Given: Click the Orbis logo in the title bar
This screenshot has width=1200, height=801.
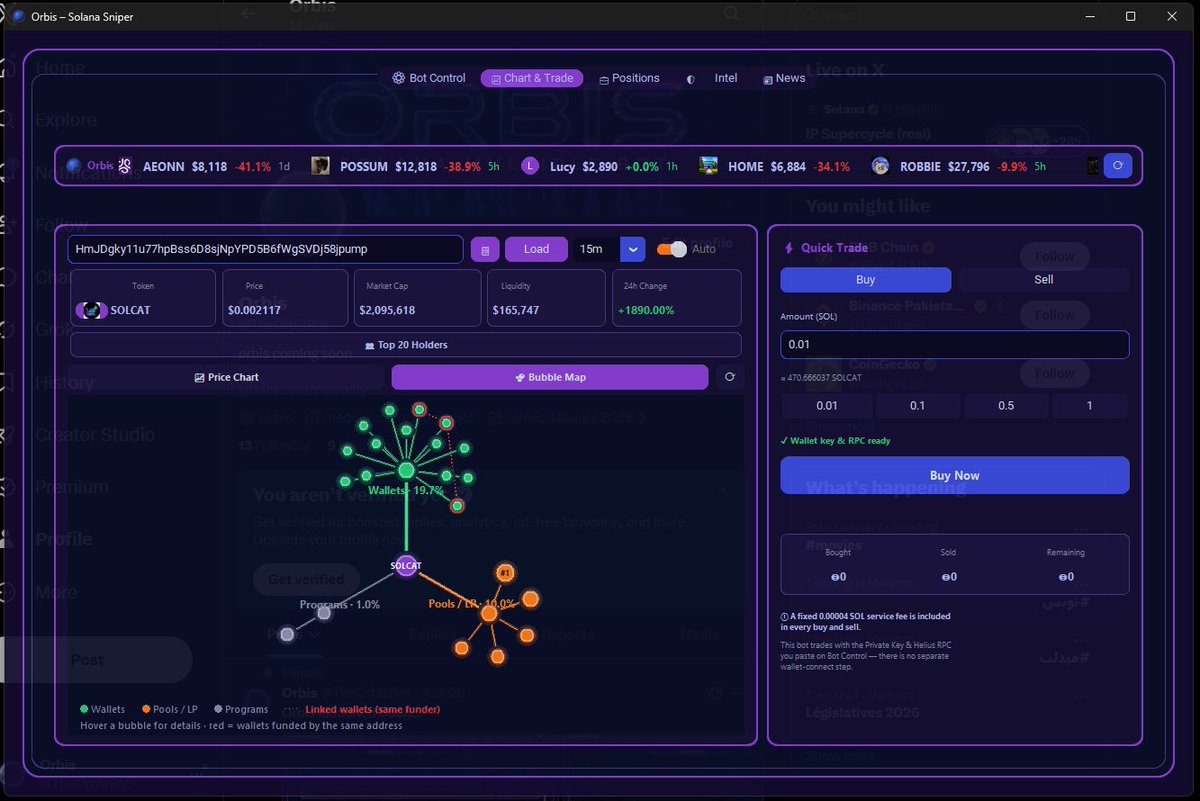Looking at the screenshot, I should tap(17, 16).
